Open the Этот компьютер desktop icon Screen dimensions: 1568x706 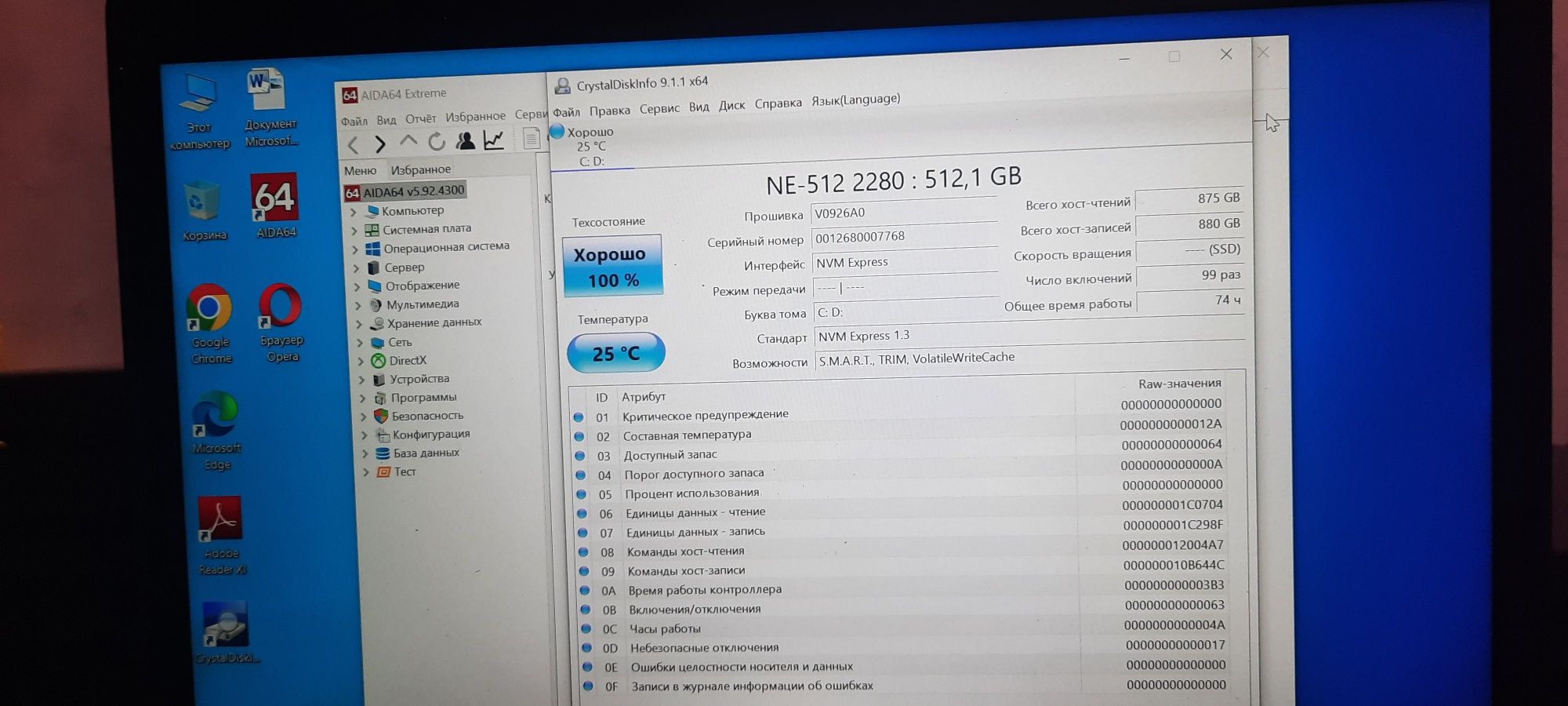coord(198,110)
